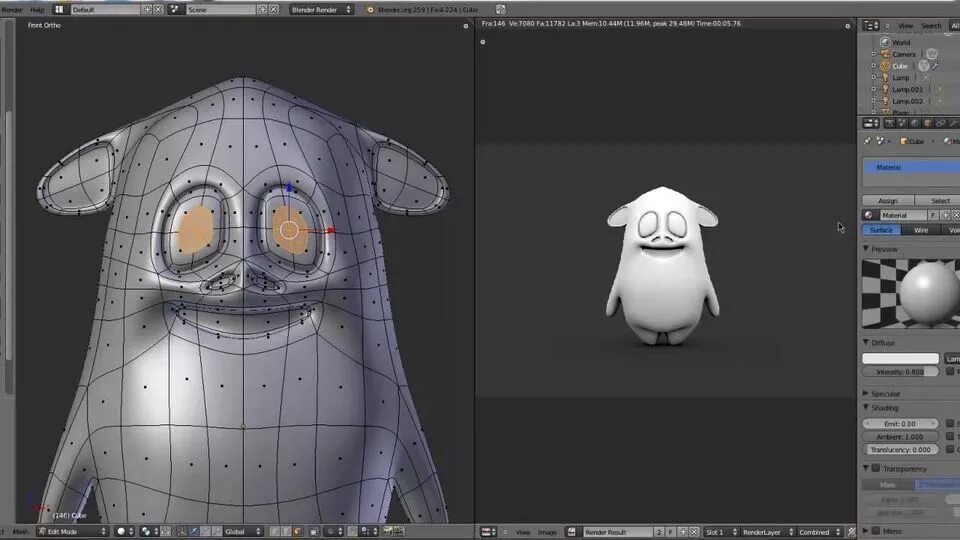Open the Help menu
The image size is (960, 540).
(37, 10)
